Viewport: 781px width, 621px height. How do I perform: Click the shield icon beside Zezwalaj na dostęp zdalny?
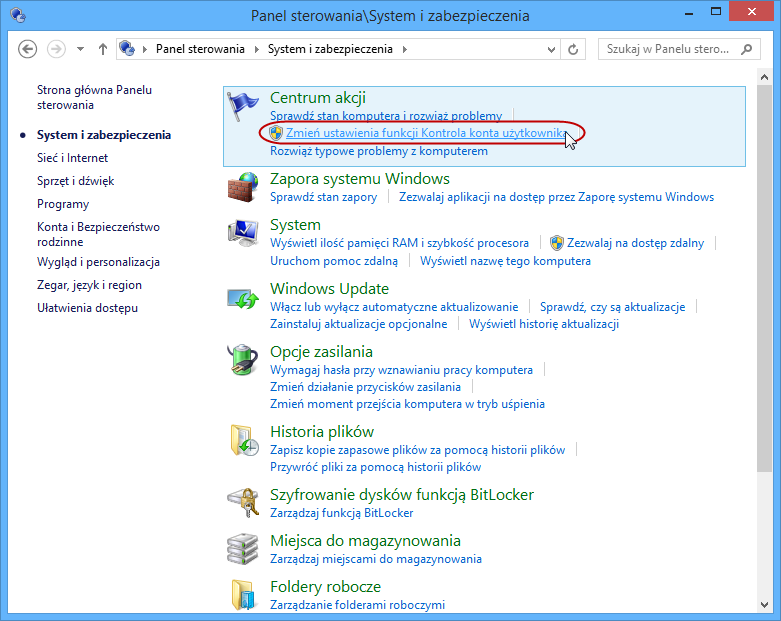[x=557, y=243]
